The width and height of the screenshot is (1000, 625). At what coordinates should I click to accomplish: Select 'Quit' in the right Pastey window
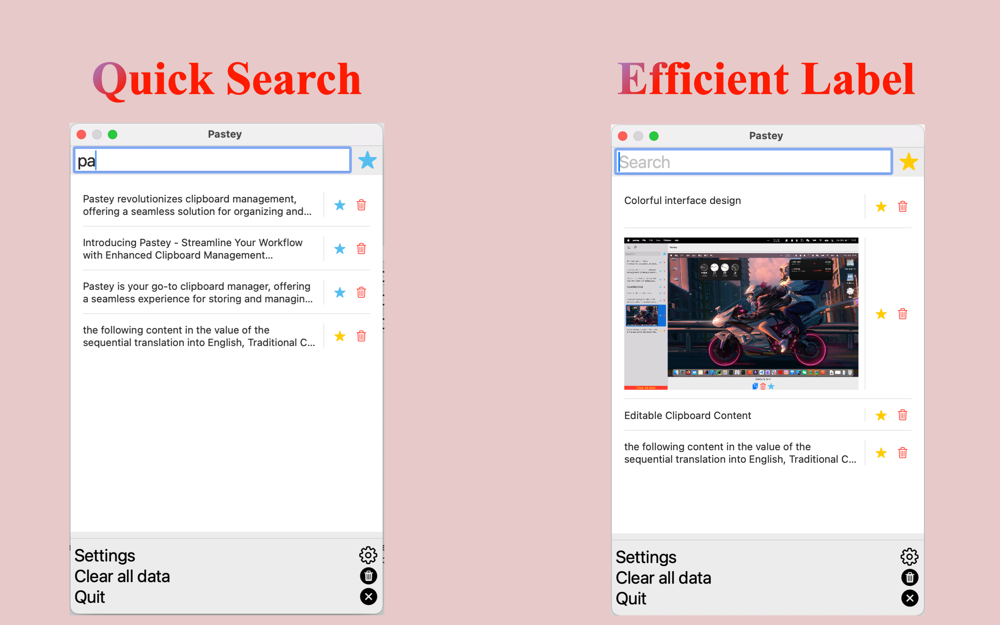pos(631,599)
